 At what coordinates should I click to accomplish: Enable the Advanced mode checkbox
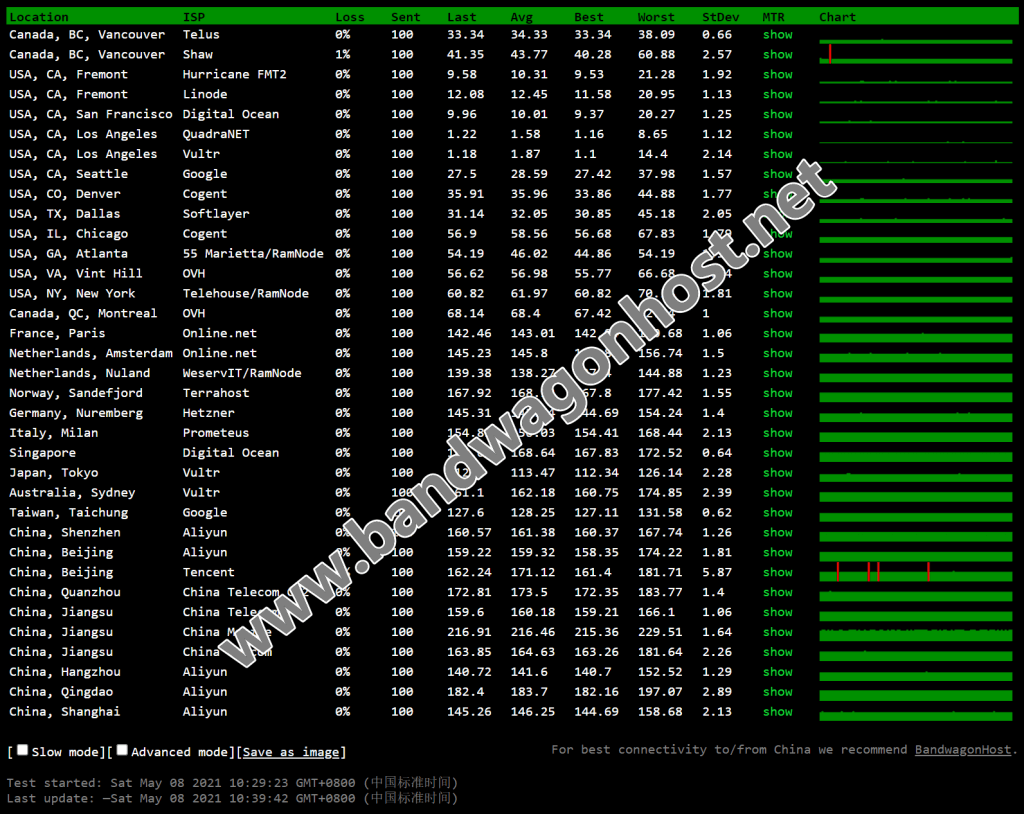point(122,750)
